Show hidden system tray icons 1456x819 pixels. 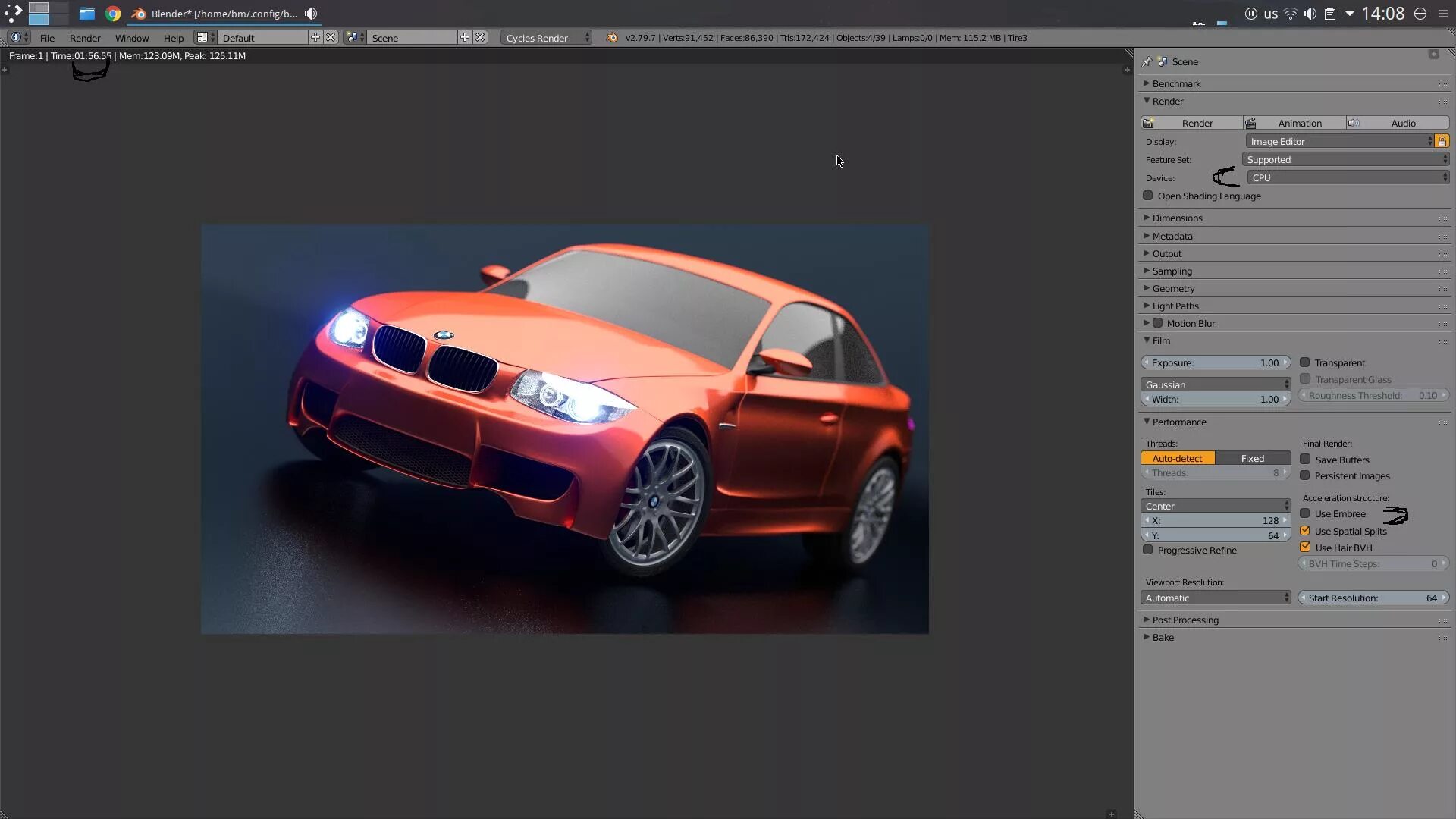pos(1350,14)
